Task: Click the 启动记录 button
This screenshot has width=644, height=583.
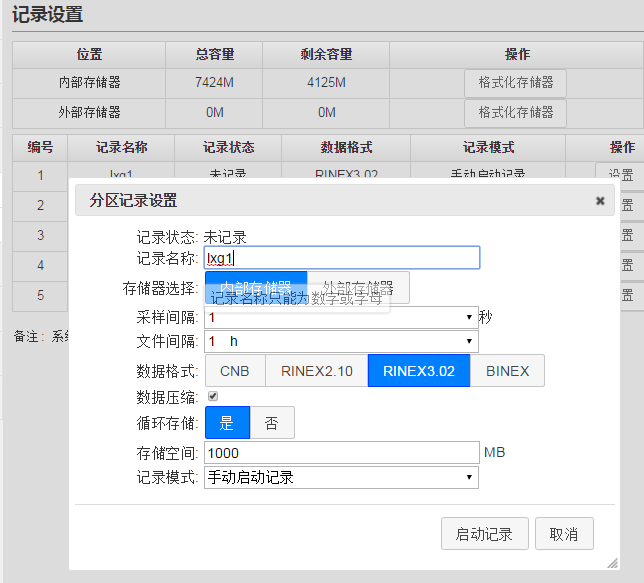Action: [484, 534]
